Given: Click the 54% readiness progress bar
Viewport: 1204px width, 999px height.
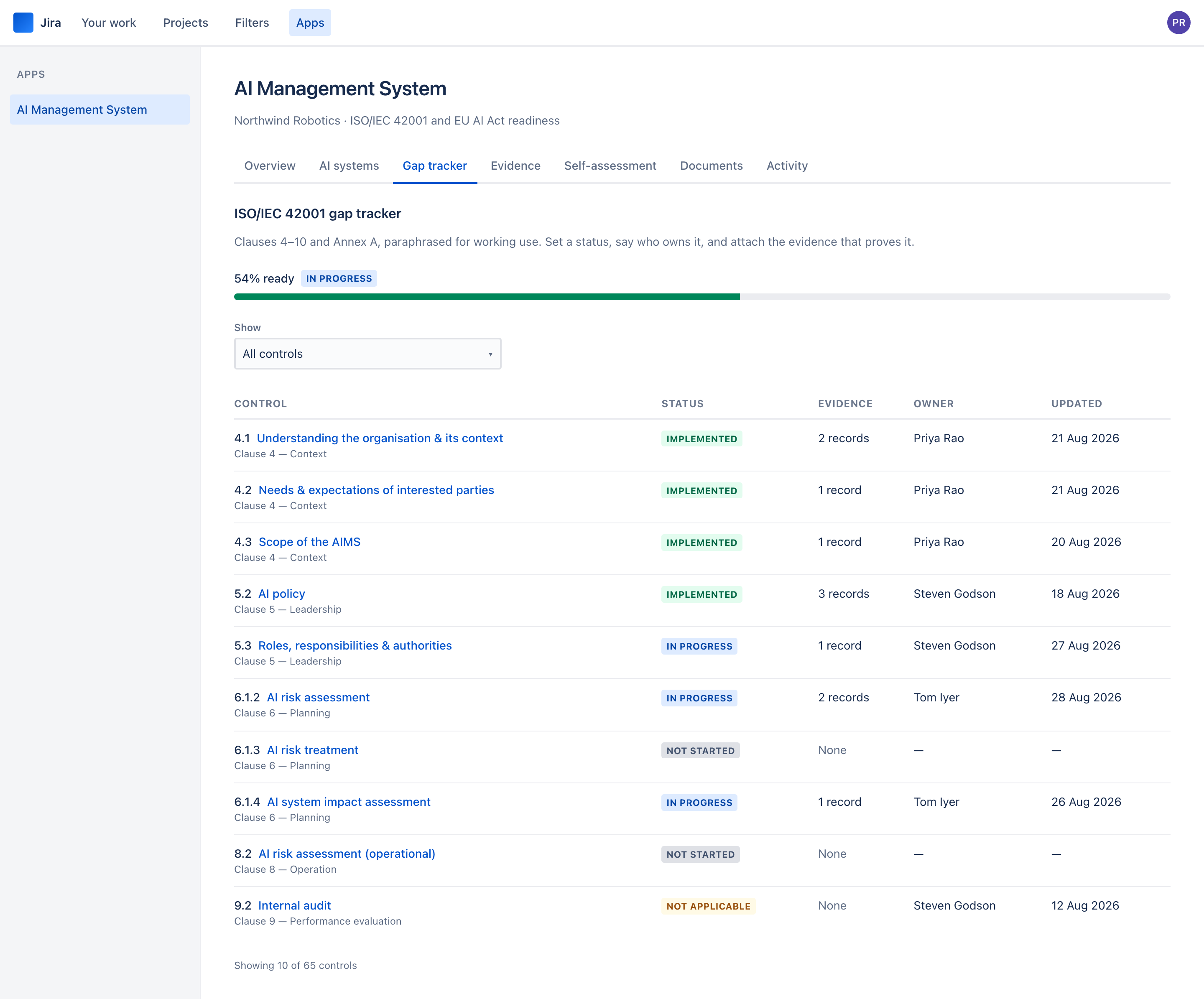Looking at the screenshot, I should [702, 297].
